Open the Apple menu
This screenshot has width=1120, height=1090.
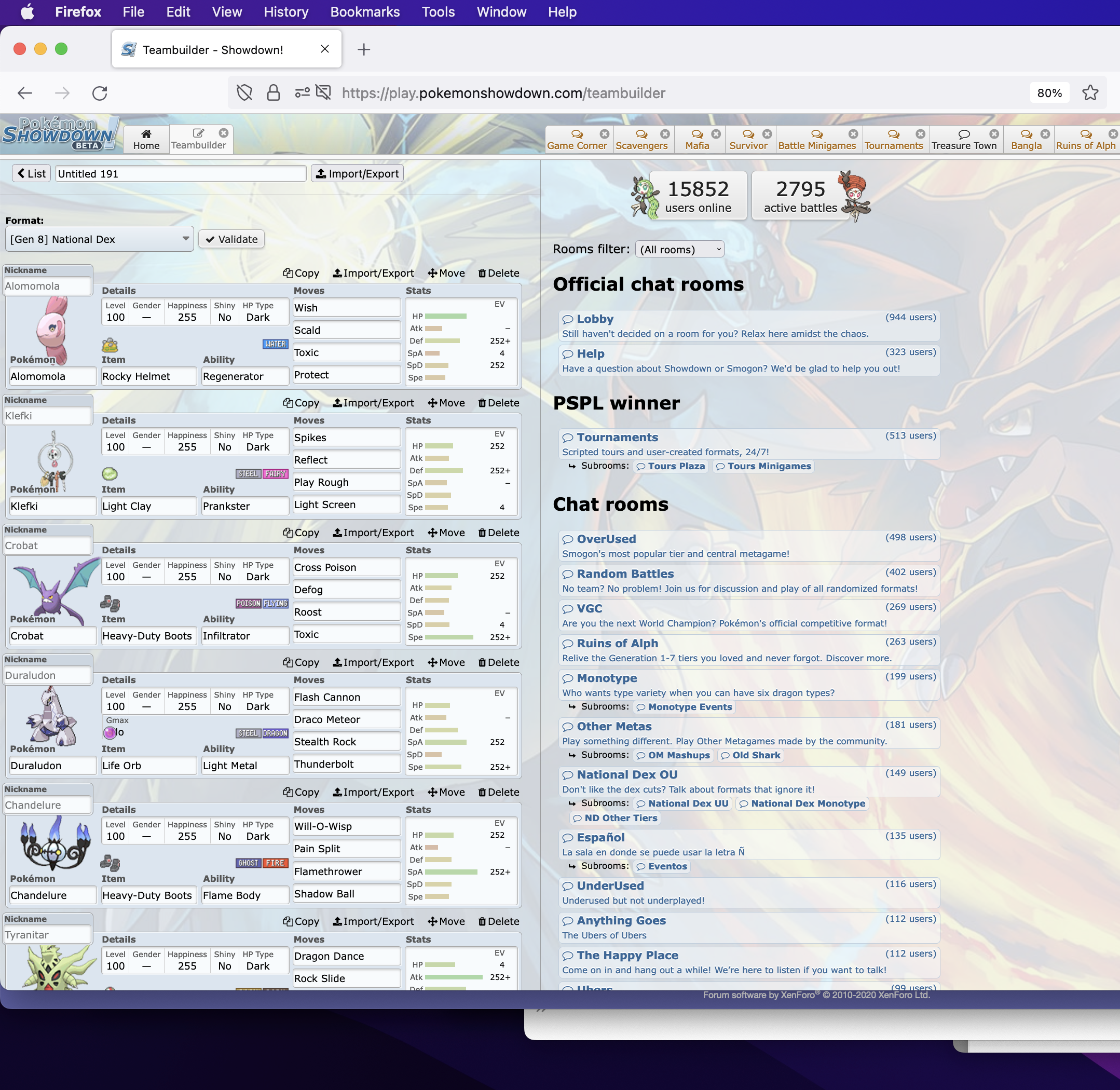pyautogui.click(x=28, y=12)
